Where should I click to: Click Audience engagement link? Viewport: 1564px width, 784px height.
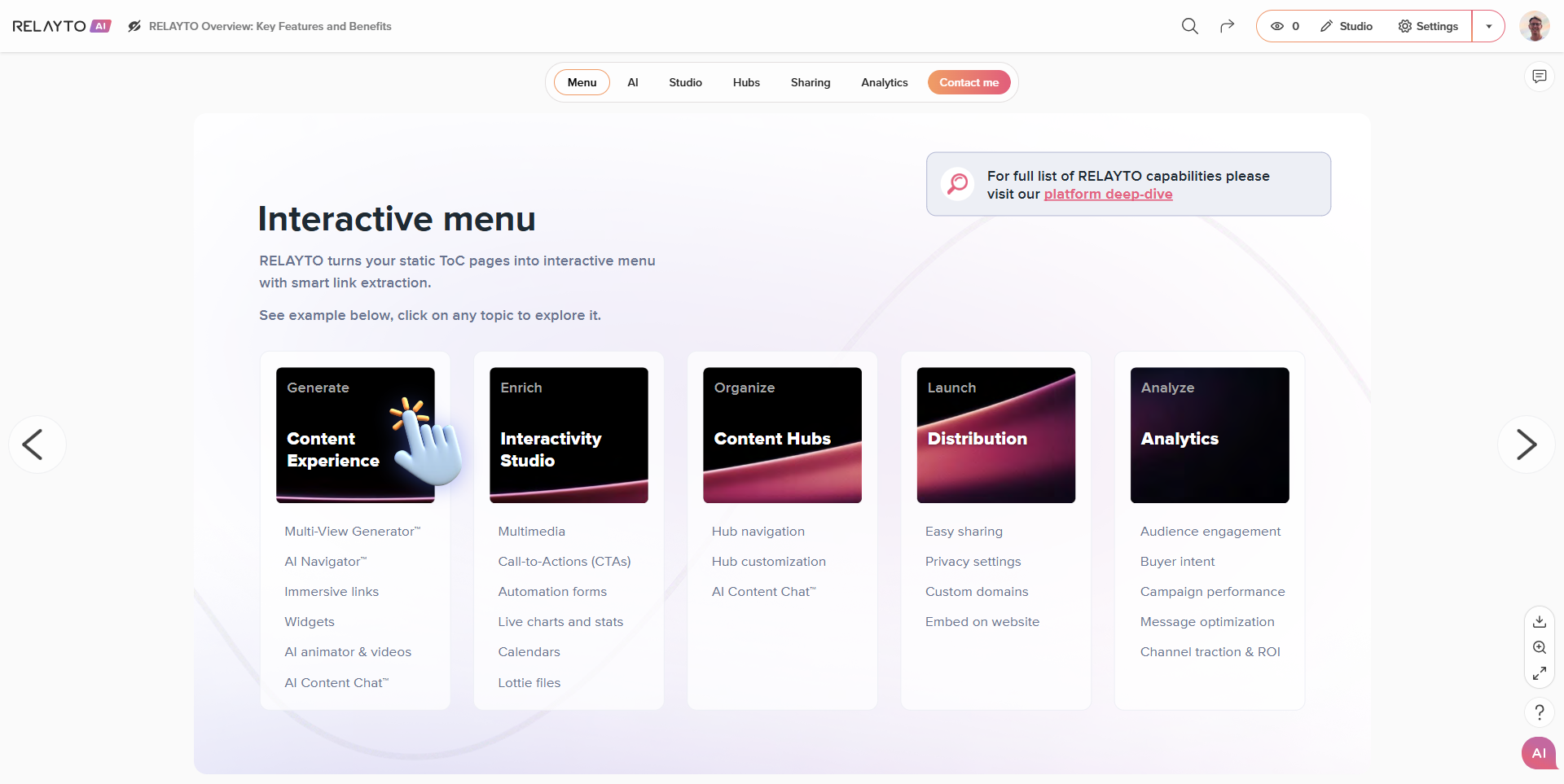(x=1210, y=531)
